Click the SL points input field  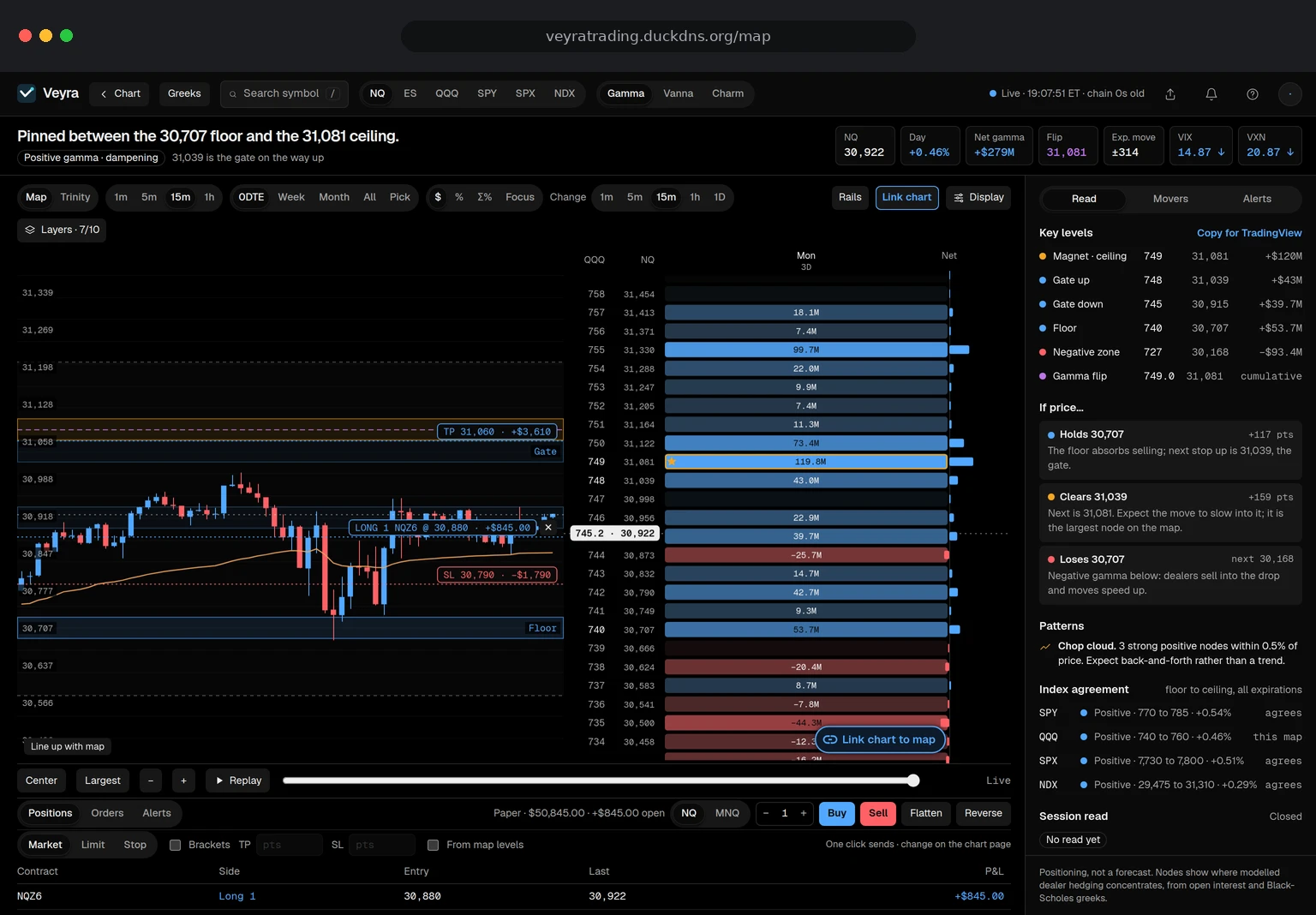point(382,845)
